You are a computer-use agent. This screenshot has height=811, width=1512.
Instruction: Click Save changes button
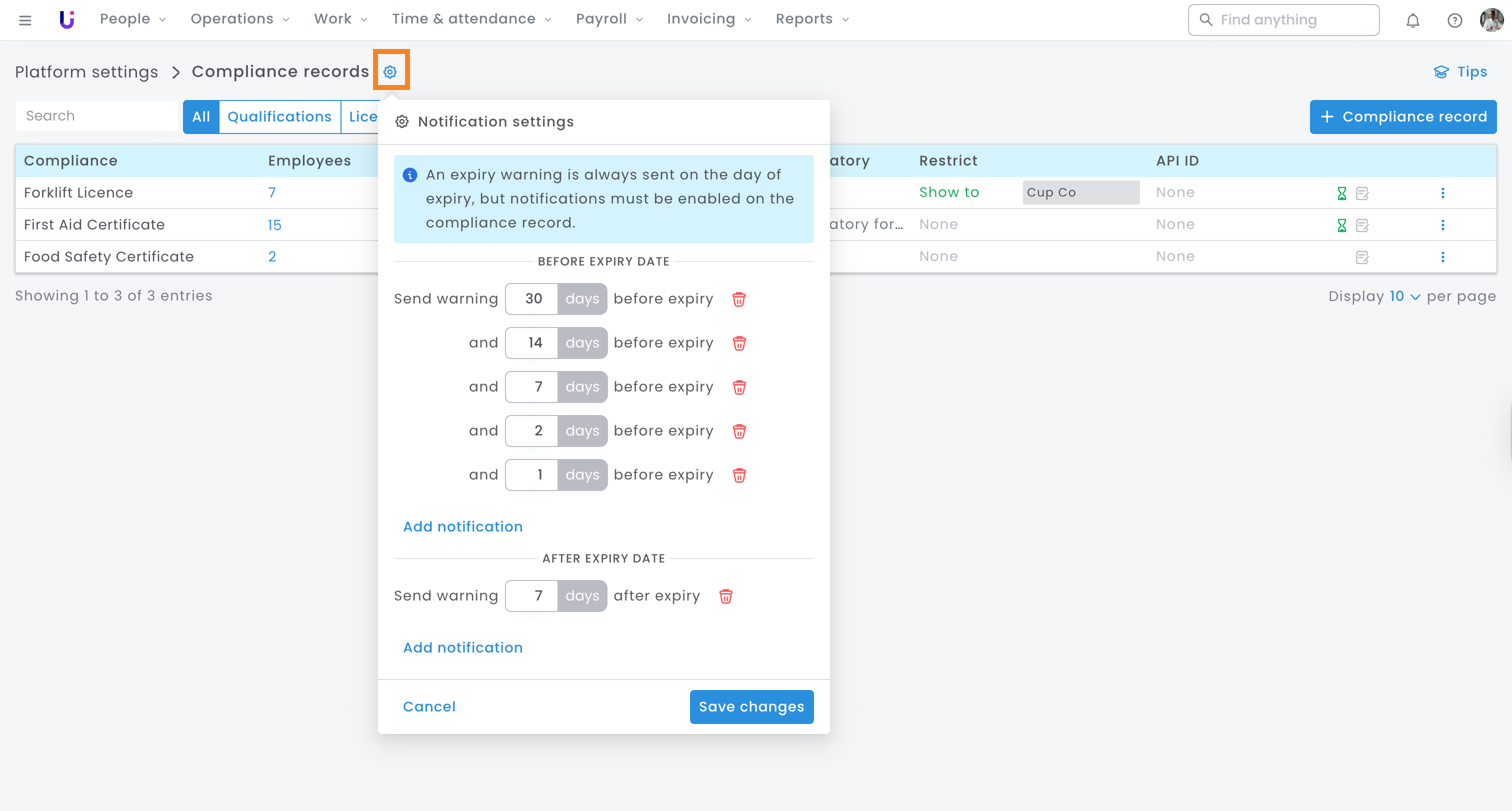click(x=750, y=706)
